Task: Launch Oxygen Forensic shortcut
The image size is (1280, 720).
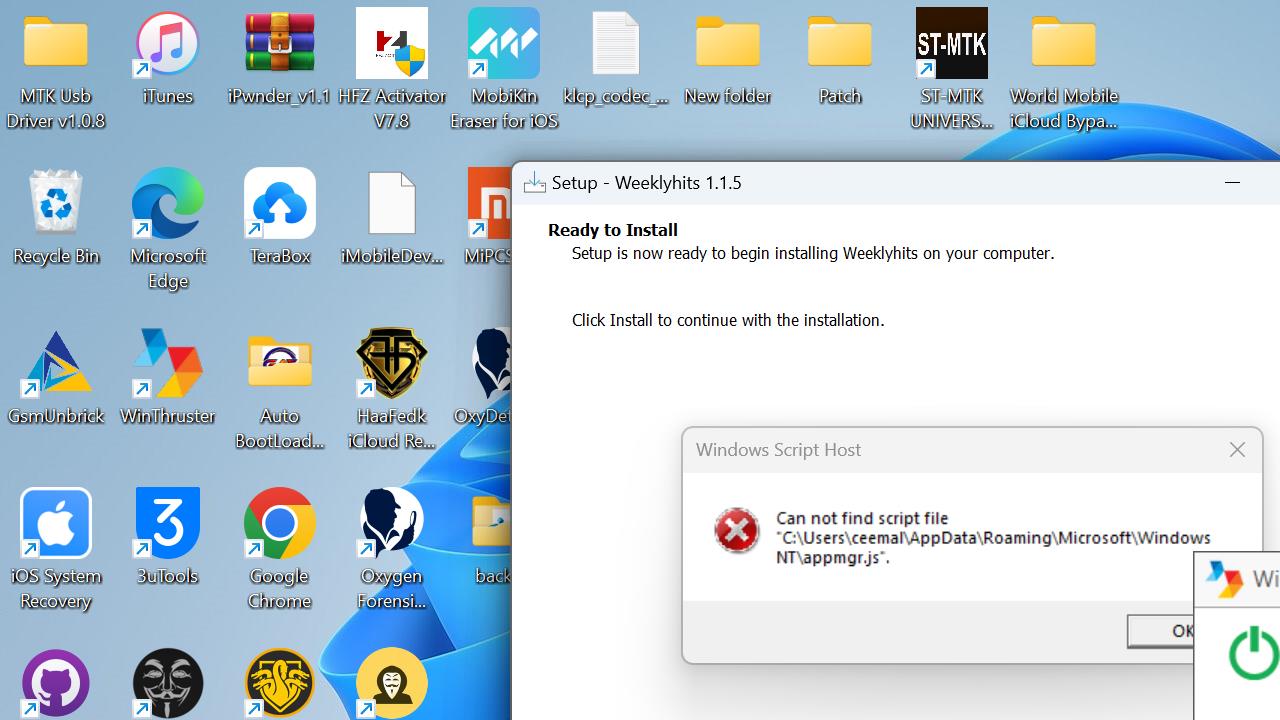Action: click(x=392, y=526)
